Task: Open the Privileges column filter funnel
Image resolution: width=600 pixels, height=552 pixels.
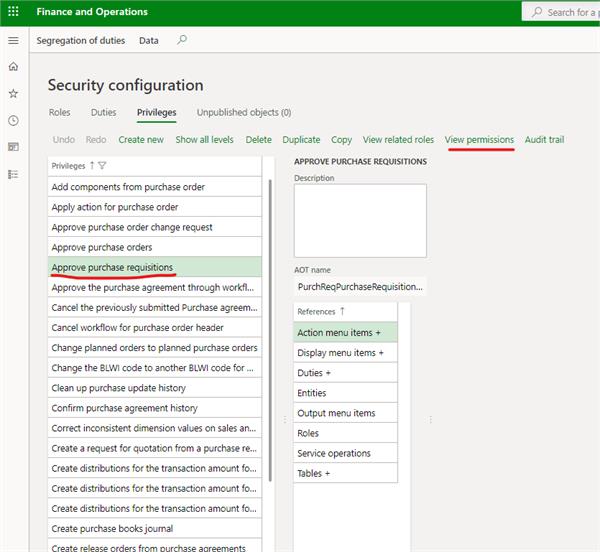Action: click(102, 165)
